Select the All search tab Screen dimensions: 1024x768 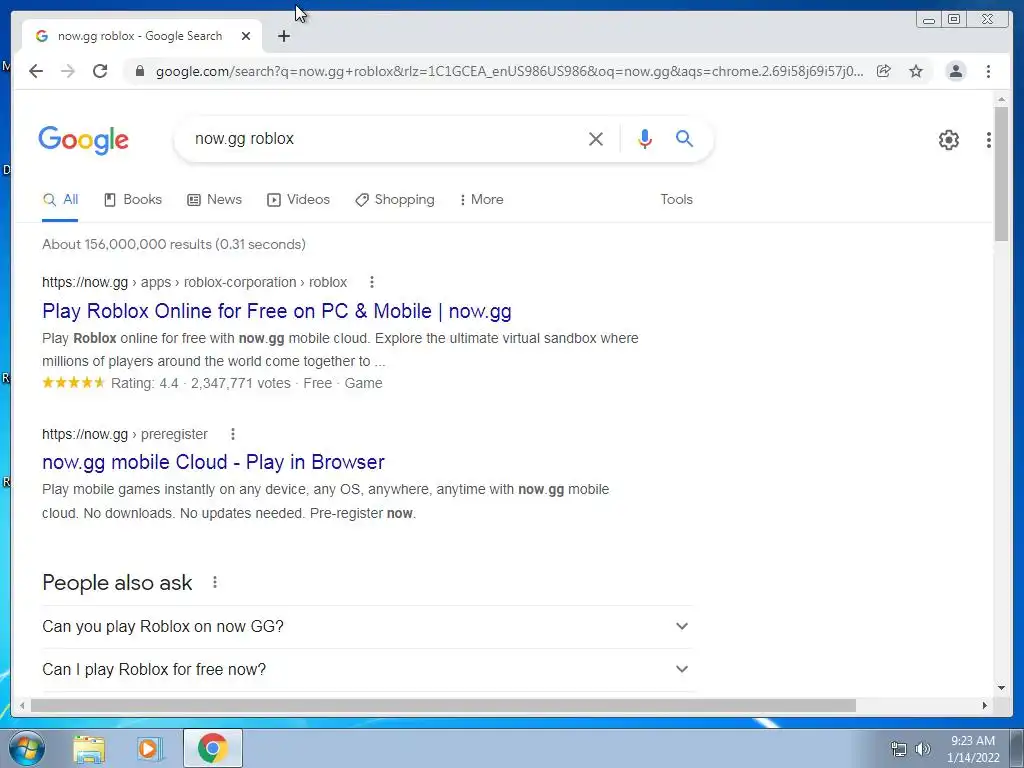[x=60, y=200]
